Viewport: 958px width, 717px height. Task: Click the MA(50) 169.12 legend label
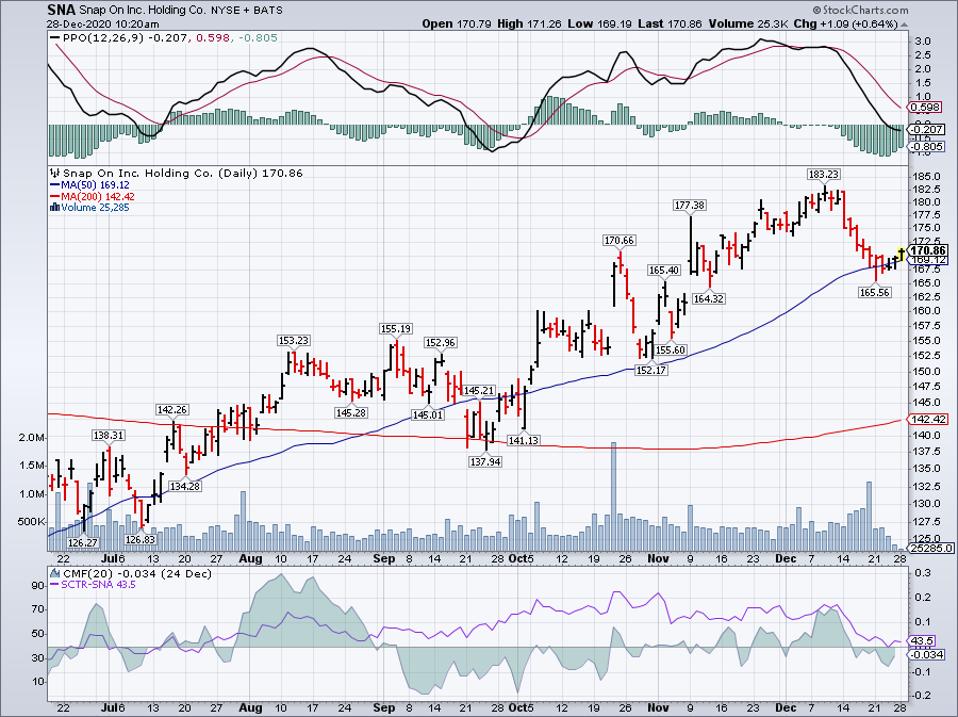coord(95,185)
